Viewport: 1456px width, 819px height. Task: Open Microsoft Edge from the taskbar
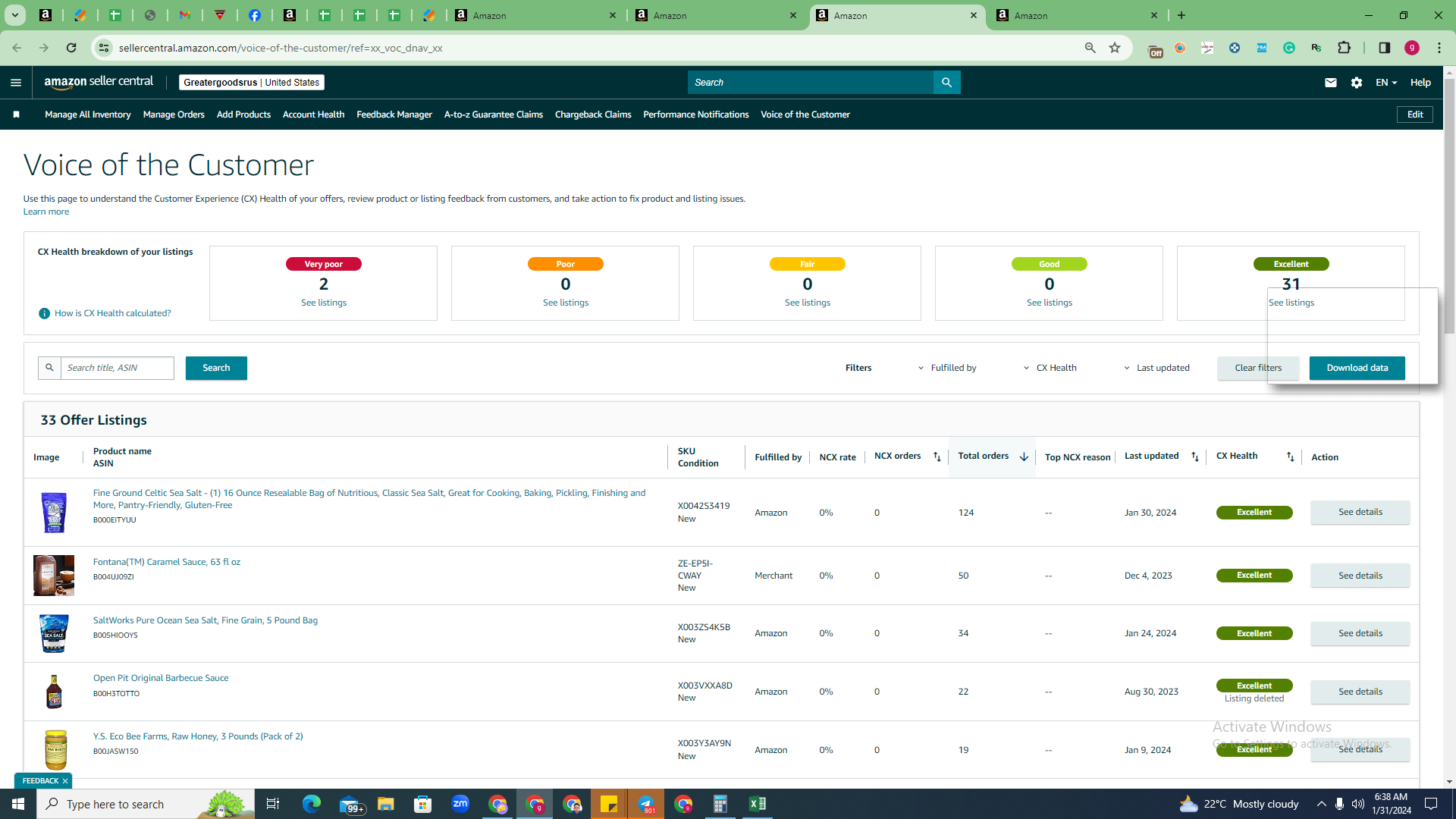click(x=312, y=804)
